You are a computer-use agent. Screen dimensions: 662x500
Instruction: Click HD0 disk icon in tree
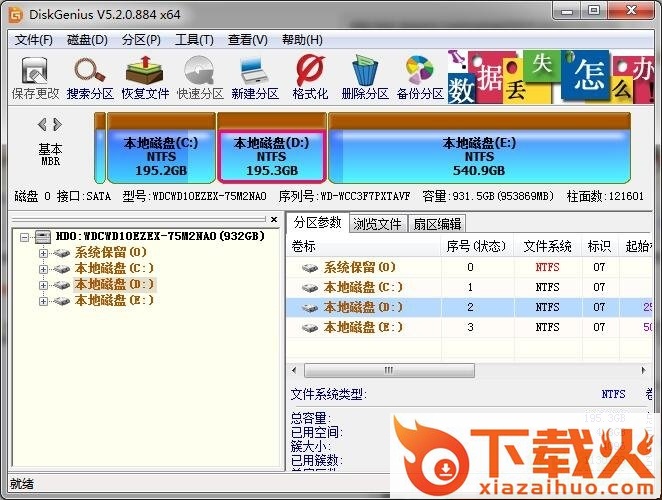[x=43, y=236]
